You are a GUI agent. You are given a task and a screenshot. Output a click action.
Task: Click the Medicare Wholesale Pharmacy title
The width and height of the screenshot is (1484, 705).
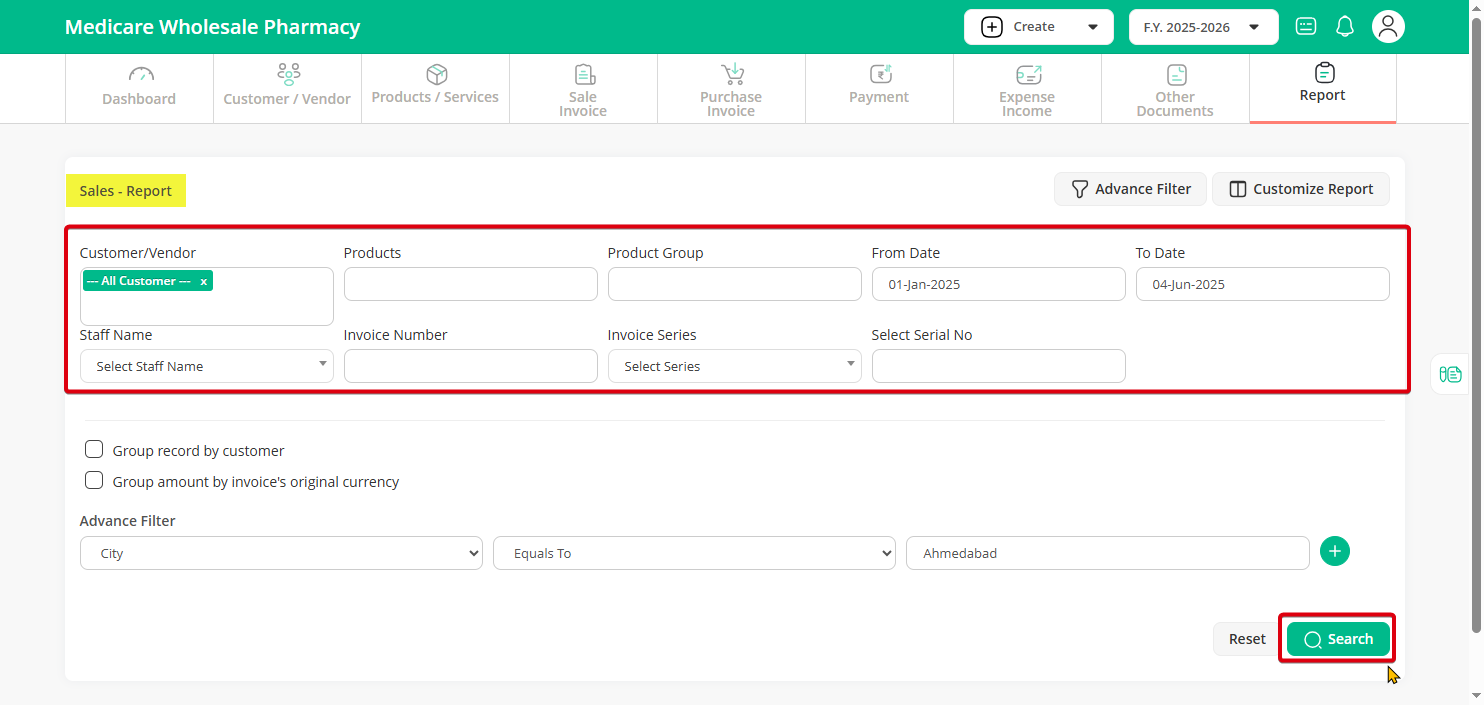click(212, 27)
